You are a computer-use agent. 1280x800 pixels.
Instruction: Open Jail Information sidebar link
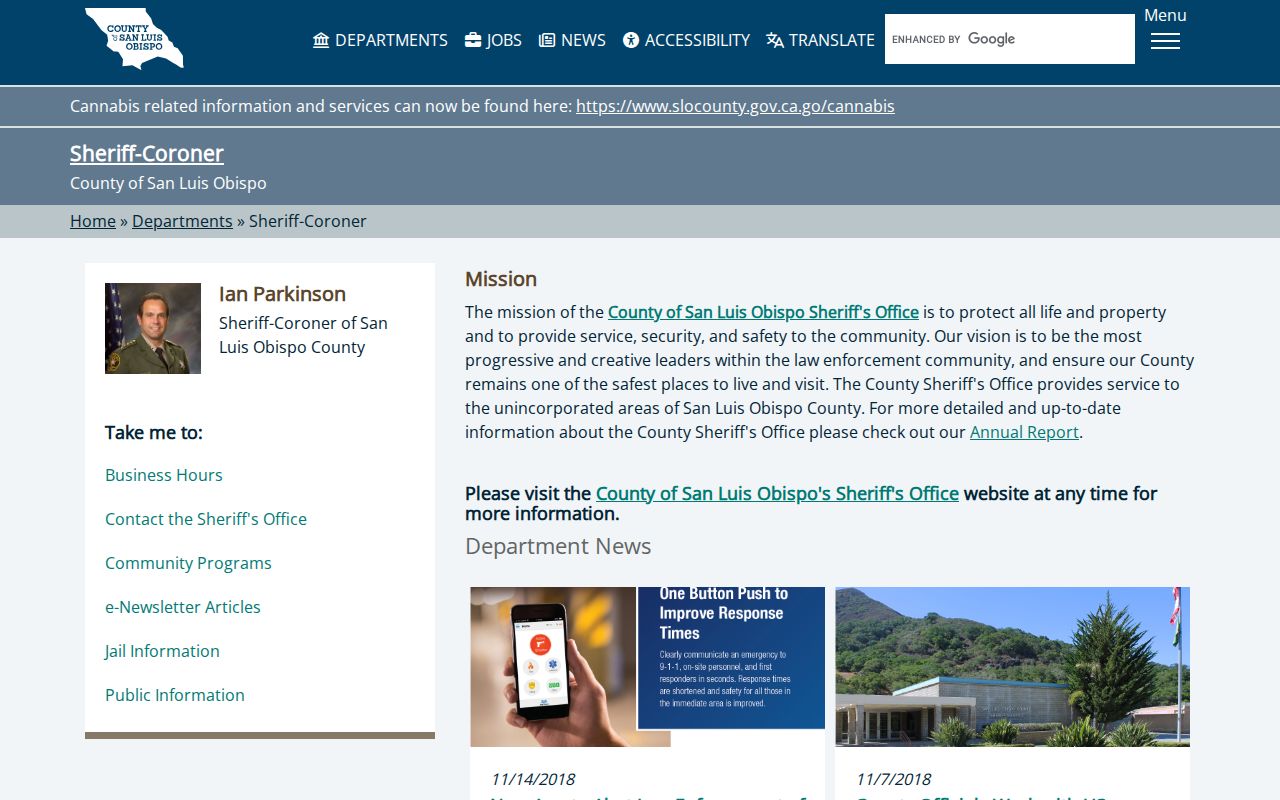[162, 651]
